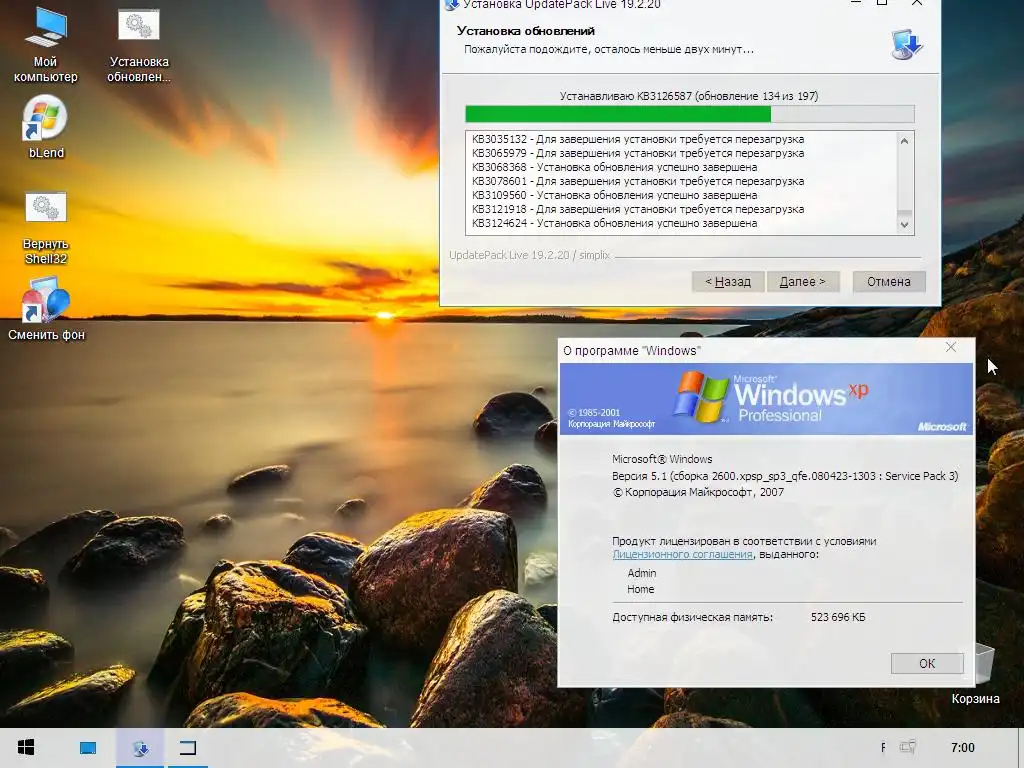Close the О программе Windows dialog
The image size is (1024, 768).
951,347
